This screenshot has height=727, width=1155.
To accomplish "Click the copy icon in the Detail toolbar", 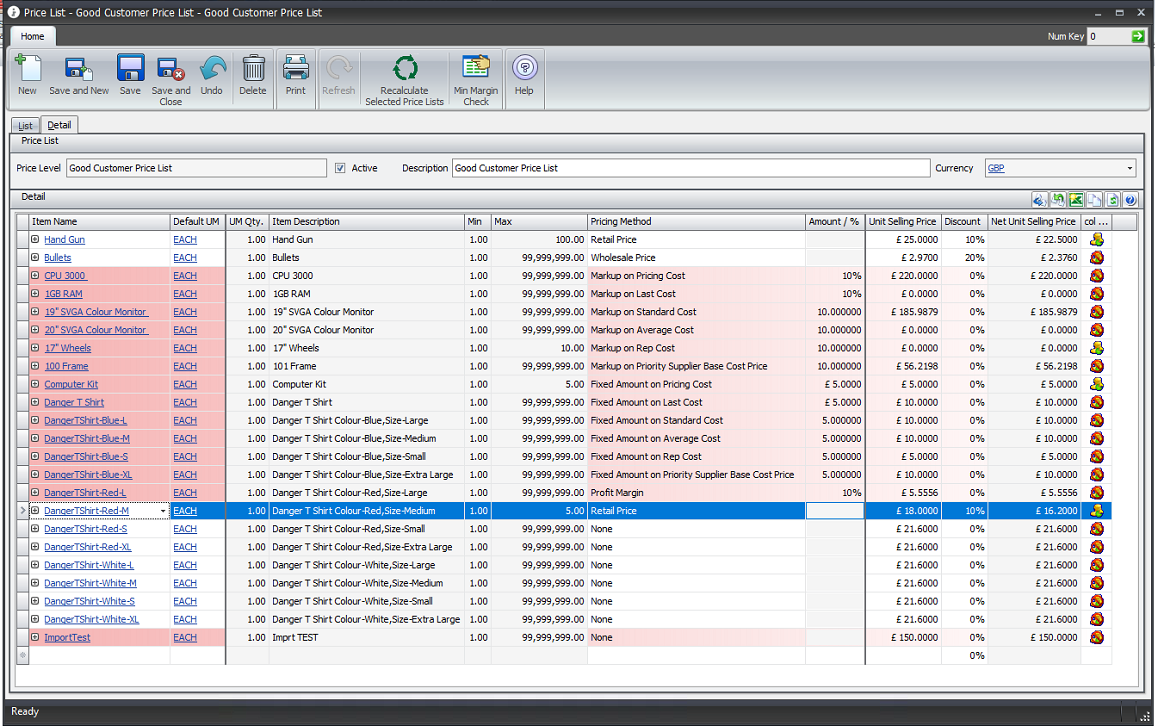I will 1093,199.
